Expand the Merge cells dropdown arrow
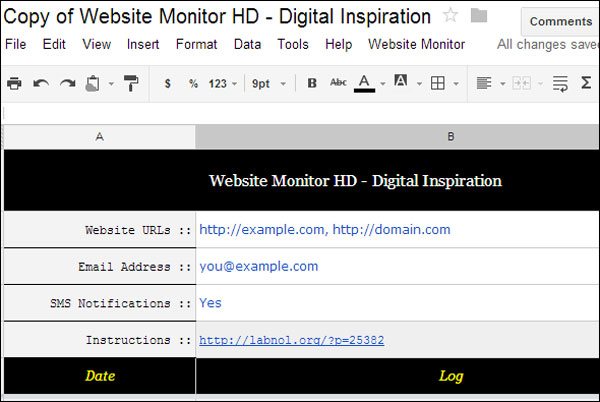This screenshot has height=402, width=600. pyautogui.click(x=540, y=83)
